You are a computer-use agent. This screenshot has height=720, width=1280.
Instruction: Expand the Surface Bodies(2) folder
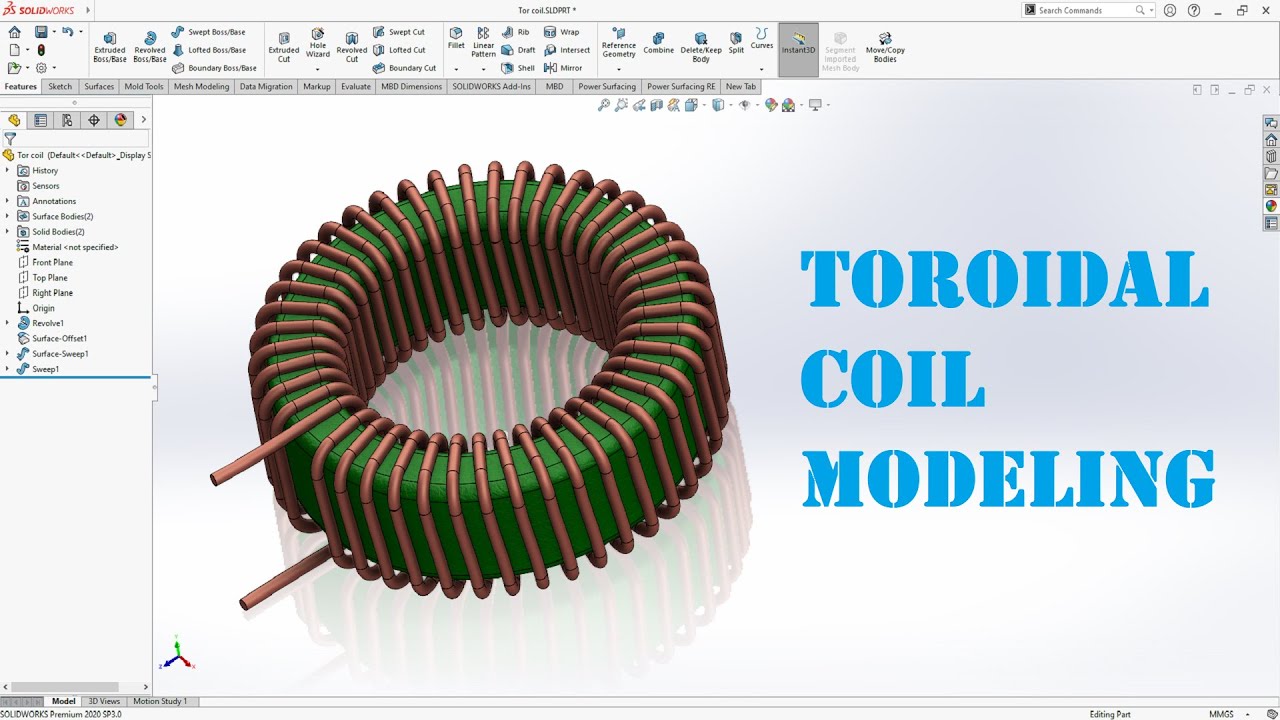tap(8, 216)
